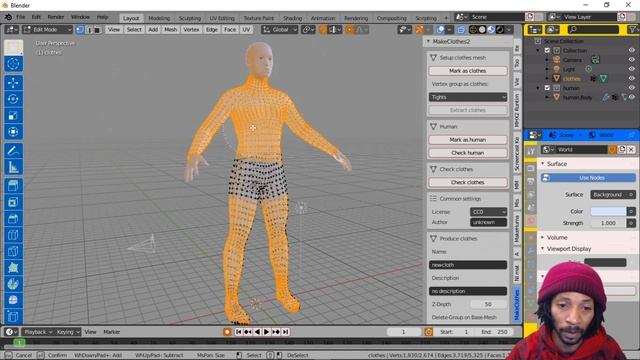
Task: Expand the Volume panel
Action: pyautogui.click(x=557, y=237)
